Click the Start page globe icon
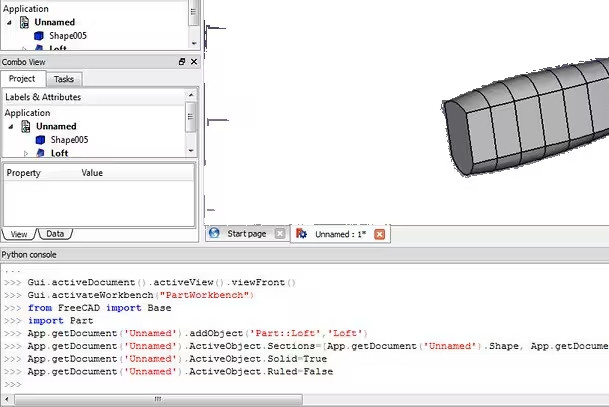The height and width of the screenshot is (407, 609). tap(214, 233)
